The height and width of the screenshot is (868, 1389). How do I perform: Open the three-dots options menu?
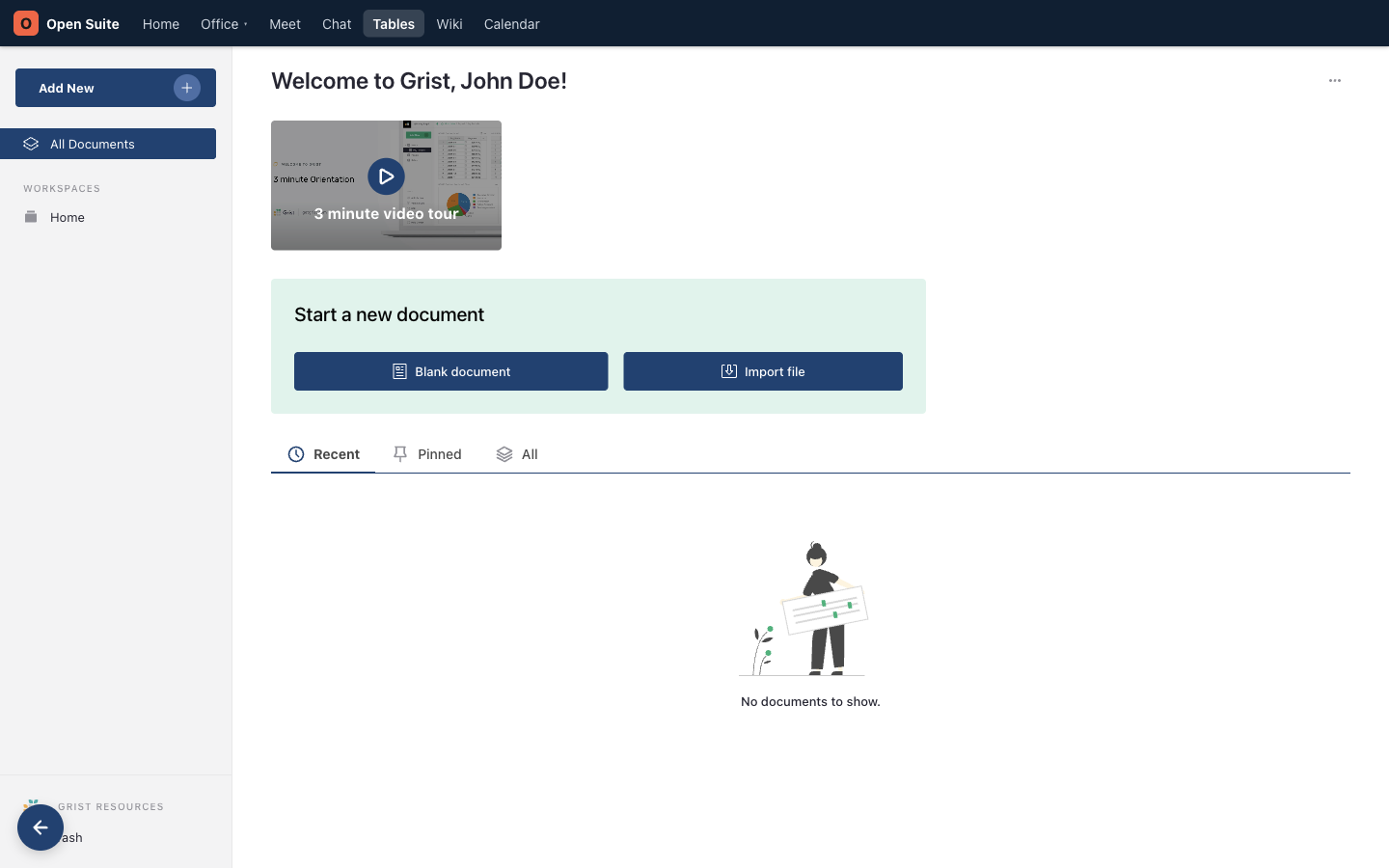click(1335, 81)
